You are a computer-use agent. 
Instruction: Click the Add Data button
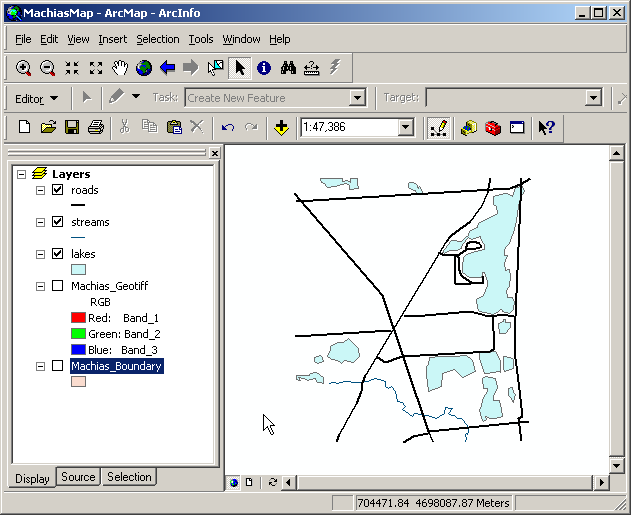(x=281, y=127)
